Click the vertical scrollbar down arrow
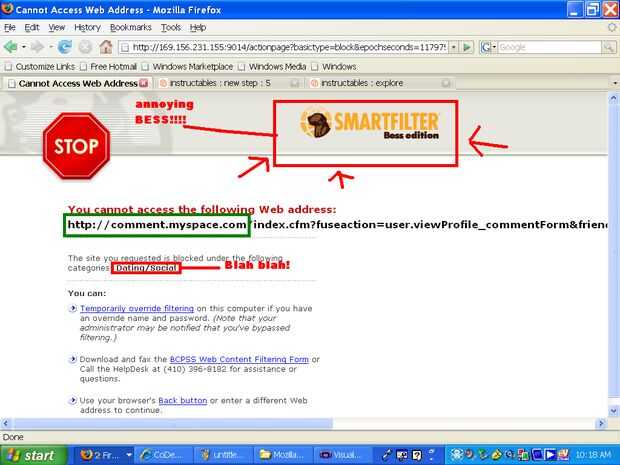The width and height of the screenshot is (620, 465). 613,411
